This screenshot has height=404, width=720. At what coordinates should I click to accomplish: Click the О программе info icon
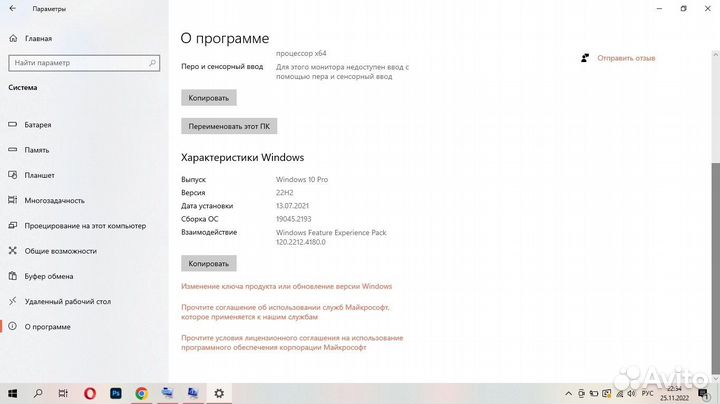(x=13, y=326)
